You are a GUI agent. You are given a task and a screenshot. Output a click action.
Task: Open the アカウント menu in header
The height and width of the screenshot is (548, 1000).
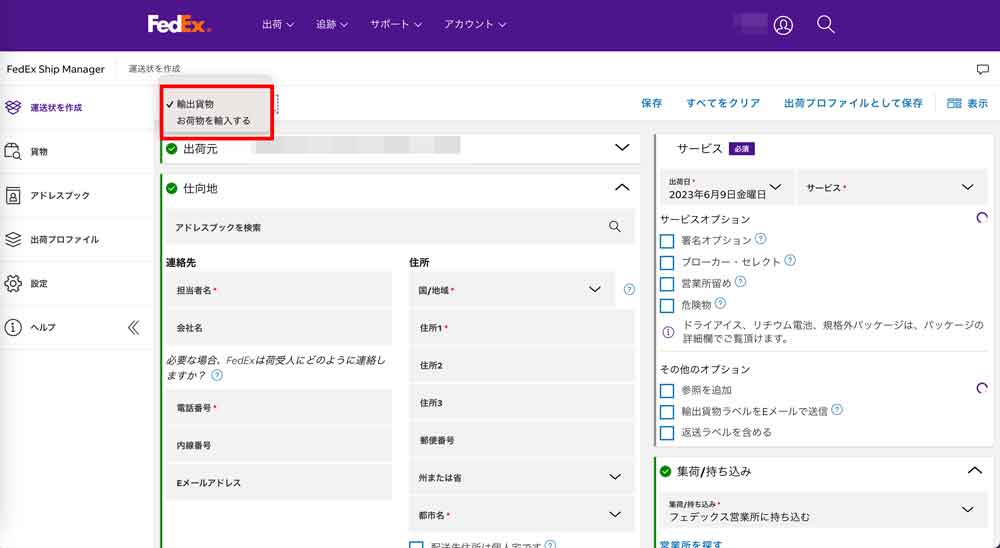pyautogui.click(x=474, y=24)
